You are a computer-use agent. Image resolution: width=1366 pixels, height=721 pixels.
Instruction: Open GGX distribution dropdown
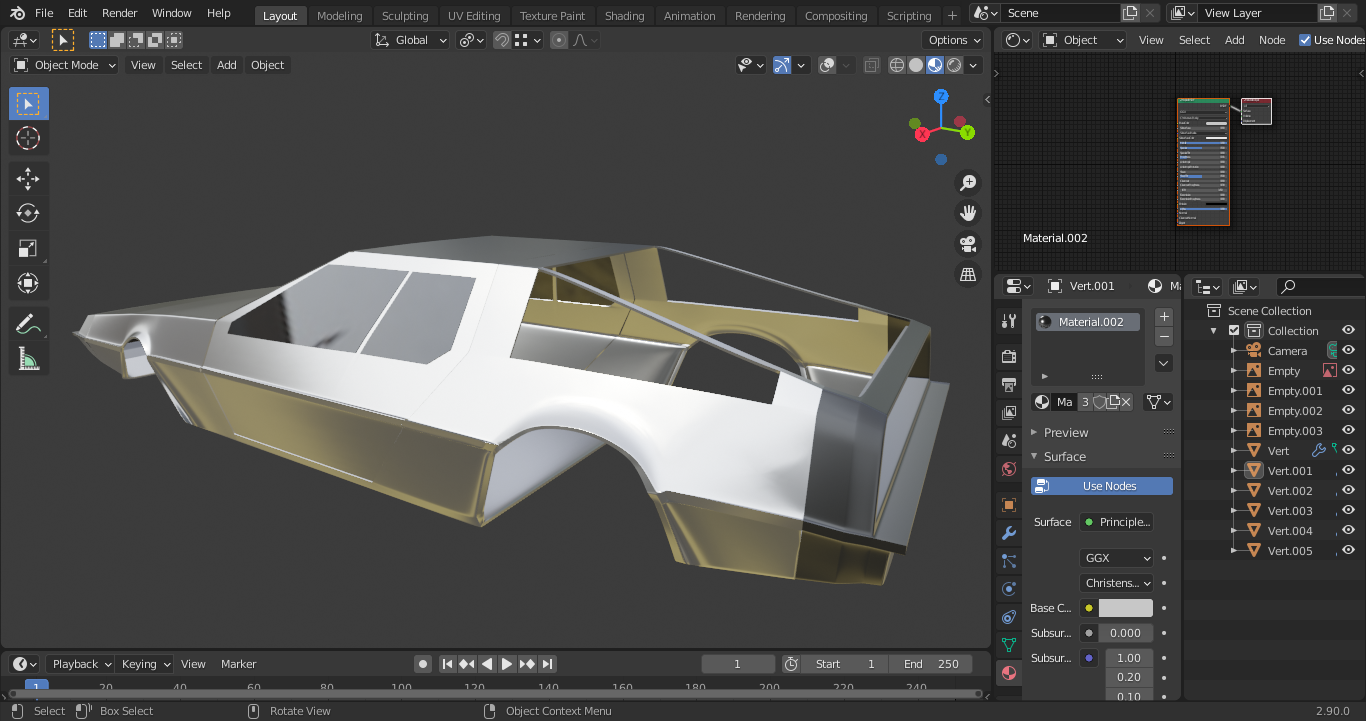point(1116,558)
